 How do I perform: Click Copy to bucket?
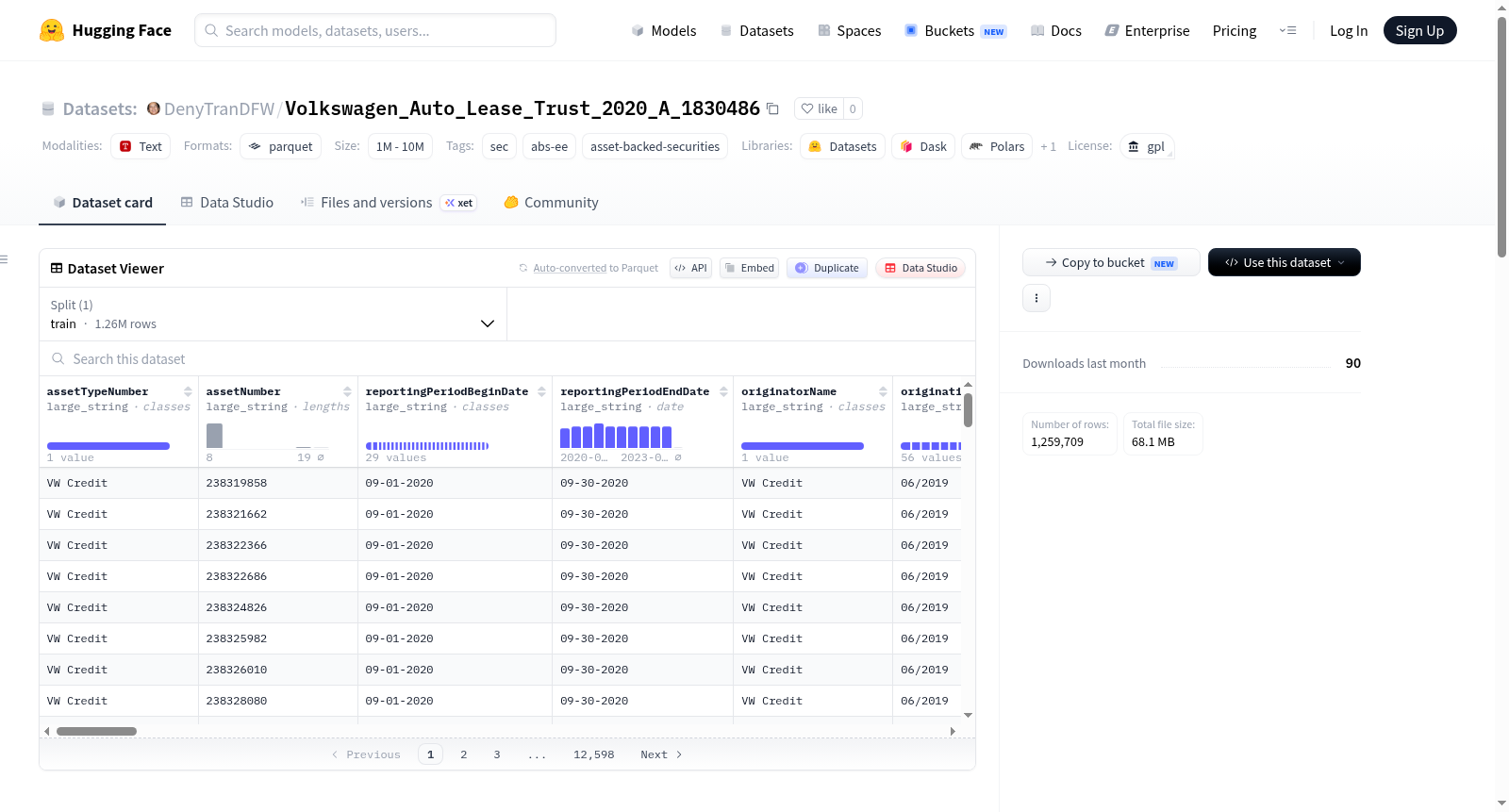[x=1111, y=262]
